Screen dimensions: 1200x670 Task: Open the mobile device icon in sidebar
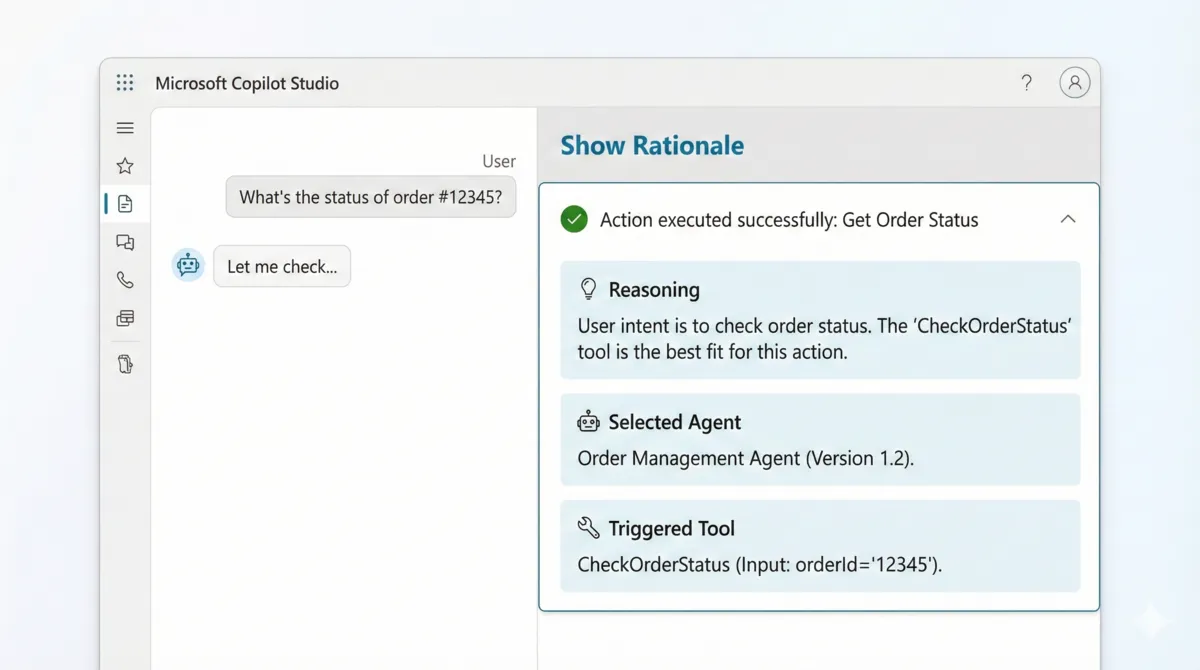(x=124, y=363)
